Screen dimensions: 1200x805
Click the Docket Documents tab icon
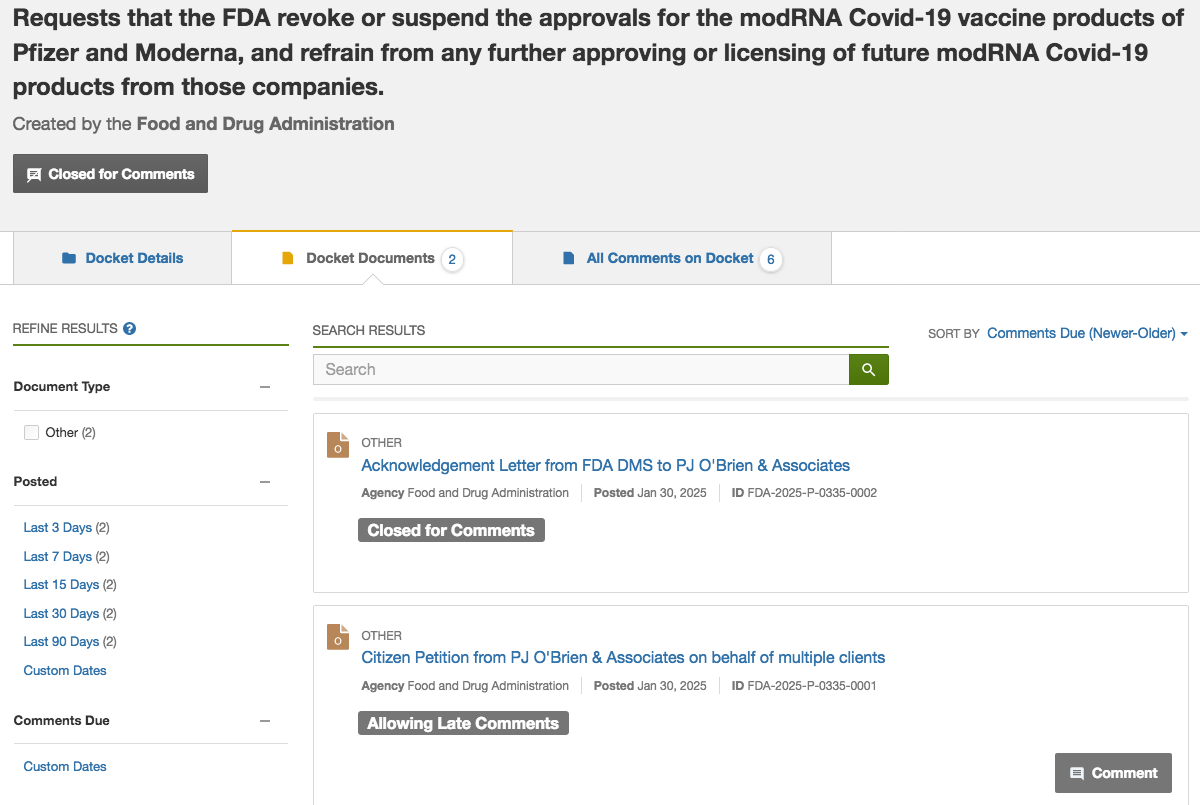click(x=288, y=258)
